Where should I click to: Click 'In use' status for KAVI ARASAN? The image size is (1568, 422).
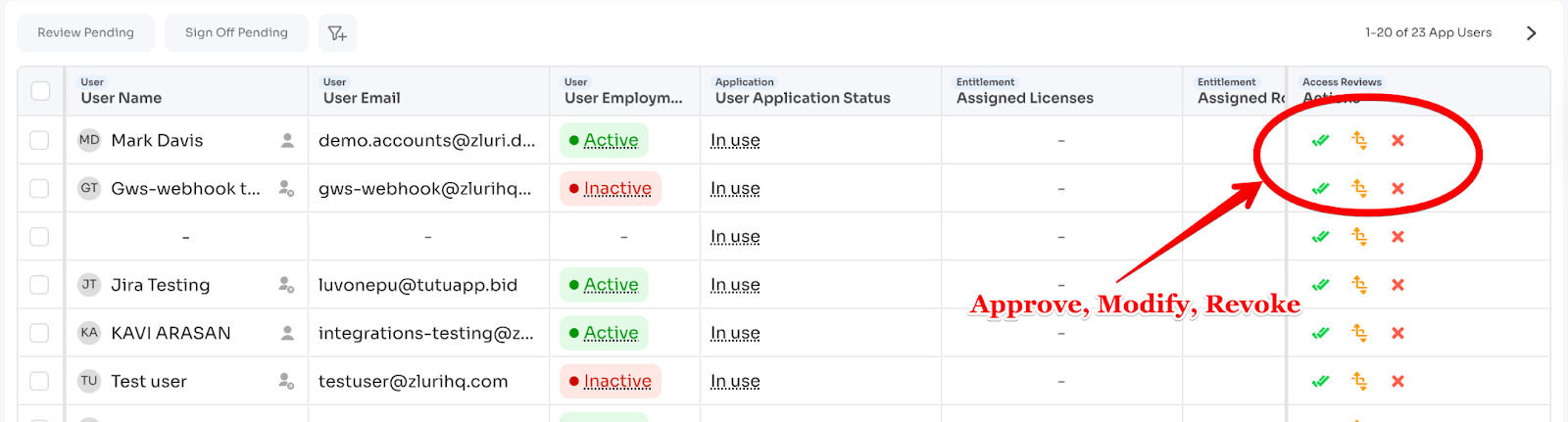pos(735,333)
